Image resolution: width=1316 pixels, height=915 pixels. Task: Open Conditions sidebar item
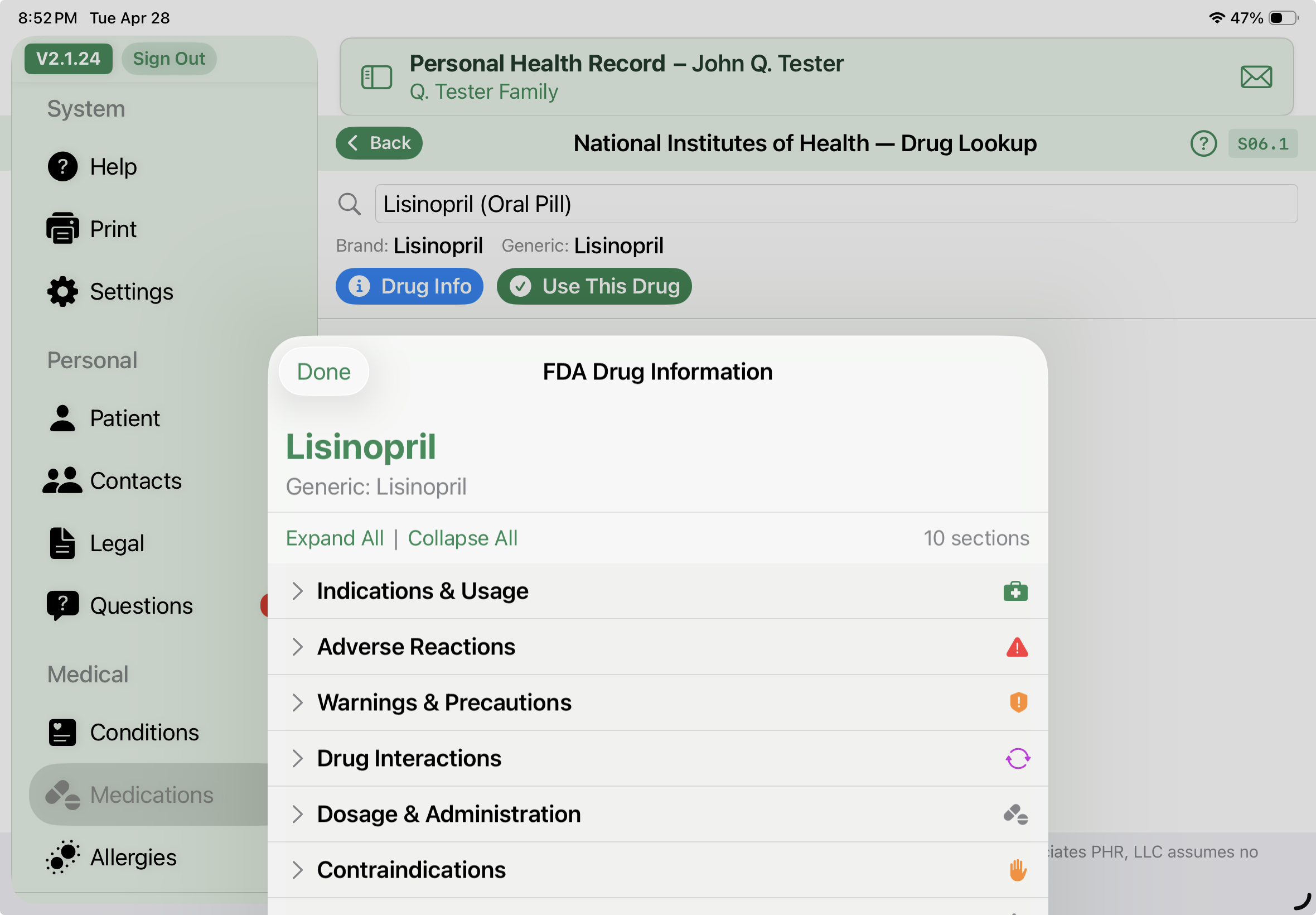(144, 732)
